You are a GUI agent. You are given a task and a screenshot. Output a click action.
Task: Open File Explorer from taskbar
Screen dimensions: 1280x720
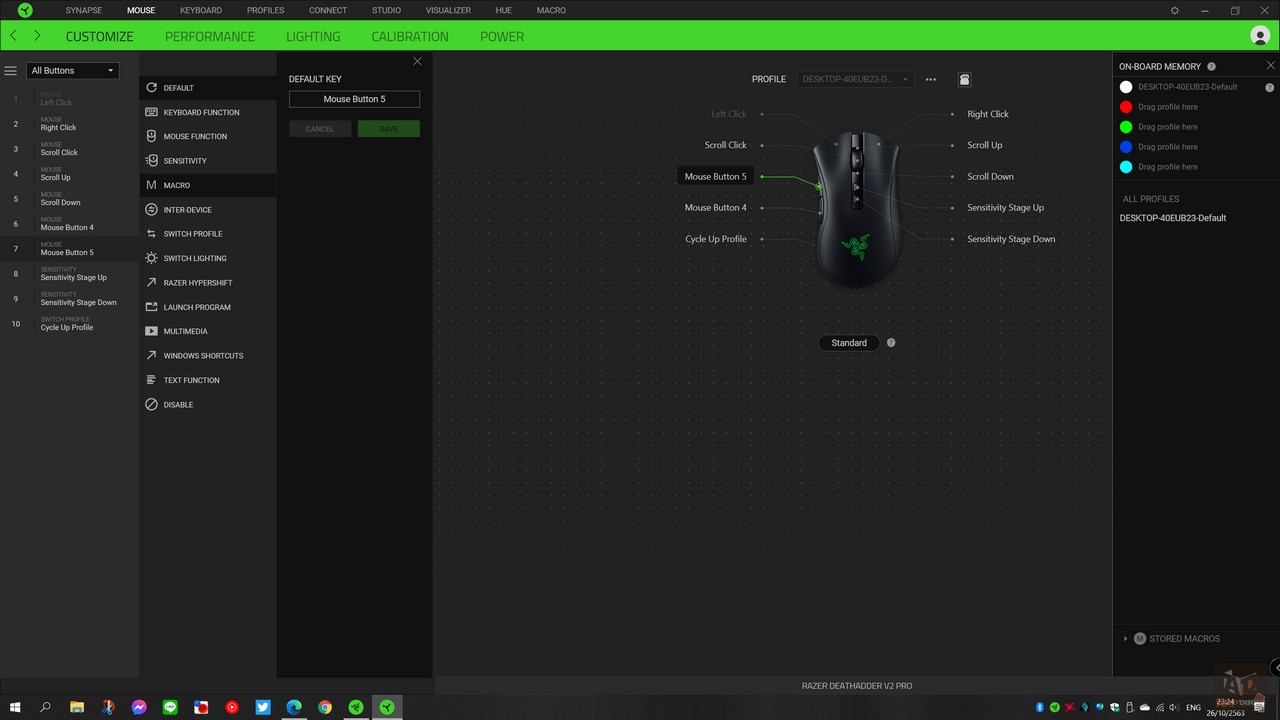click(77, 707)
